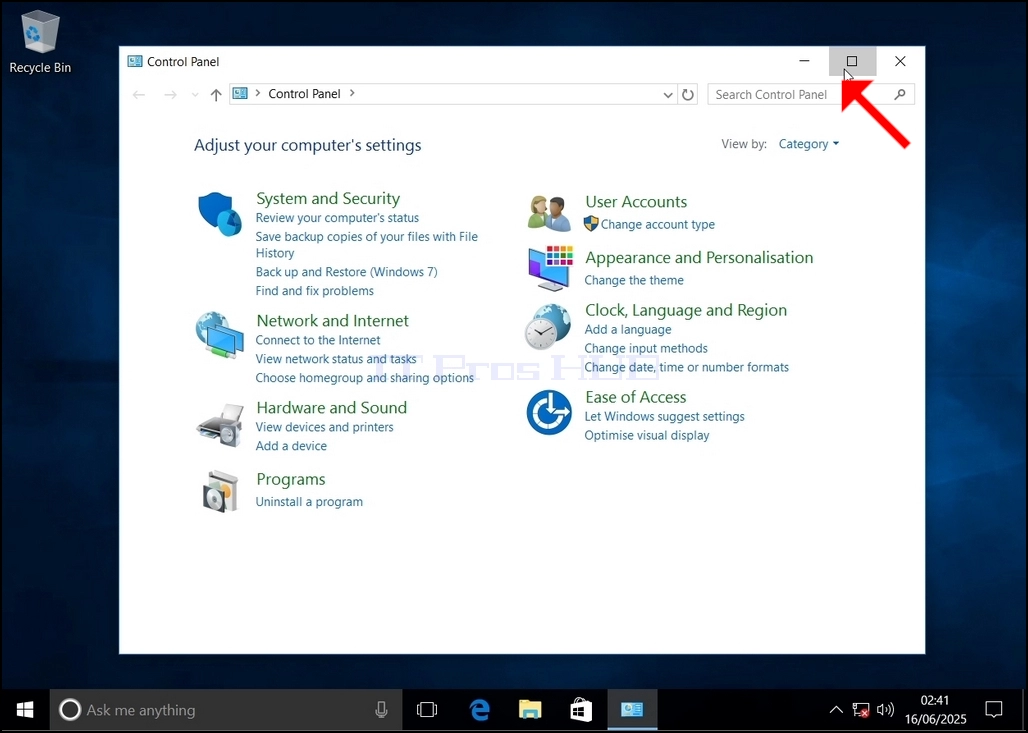Screen dimensions: 1028x733
Task: Open the Action Center notification icon
Action: (x=994, y=709)
